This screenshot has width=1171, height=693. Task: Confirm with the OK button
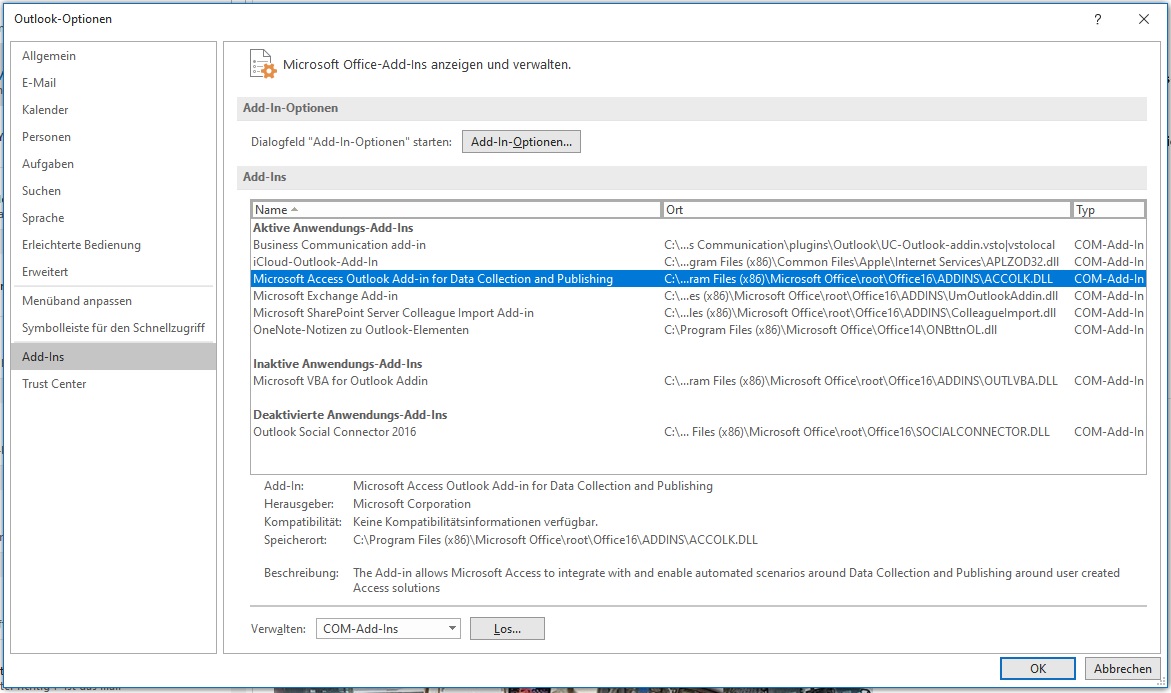pos(1037,668)
